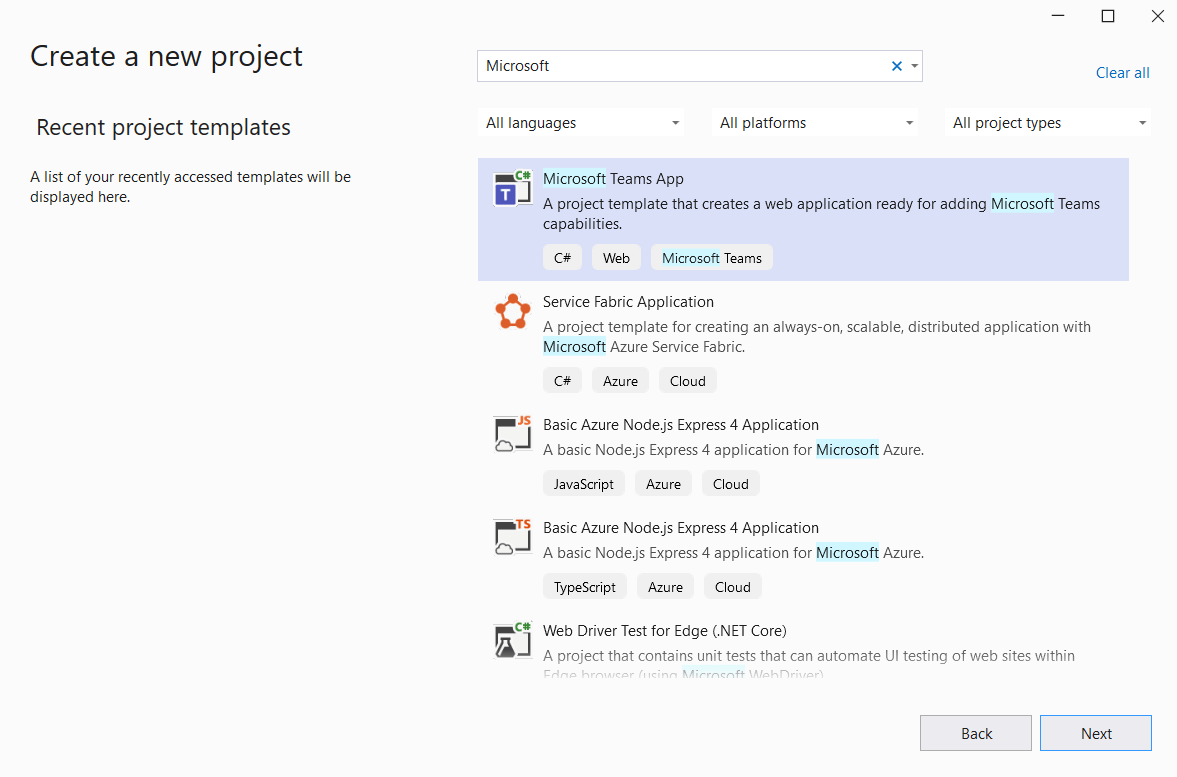Click the Web Driver Test flask icon
This screenshot has height=777, width=1177.
tap(512, 640)
